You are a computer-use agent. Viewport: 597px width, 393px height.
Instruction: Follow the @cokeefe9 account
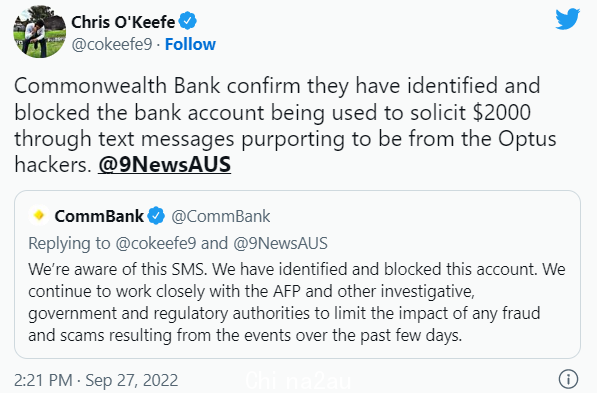point(190,44)
